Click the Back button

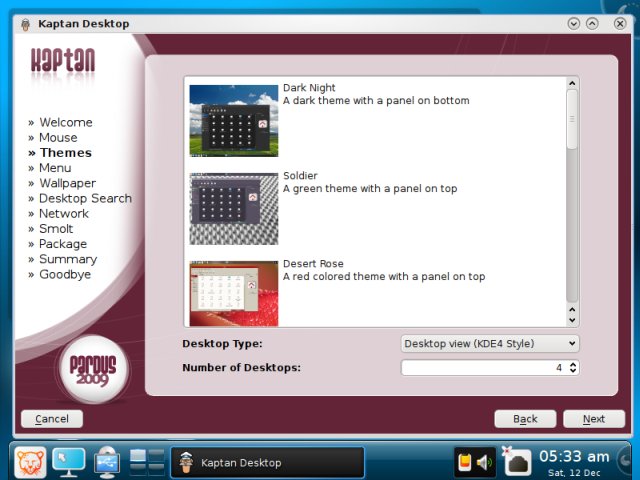[x=525, y=419]
